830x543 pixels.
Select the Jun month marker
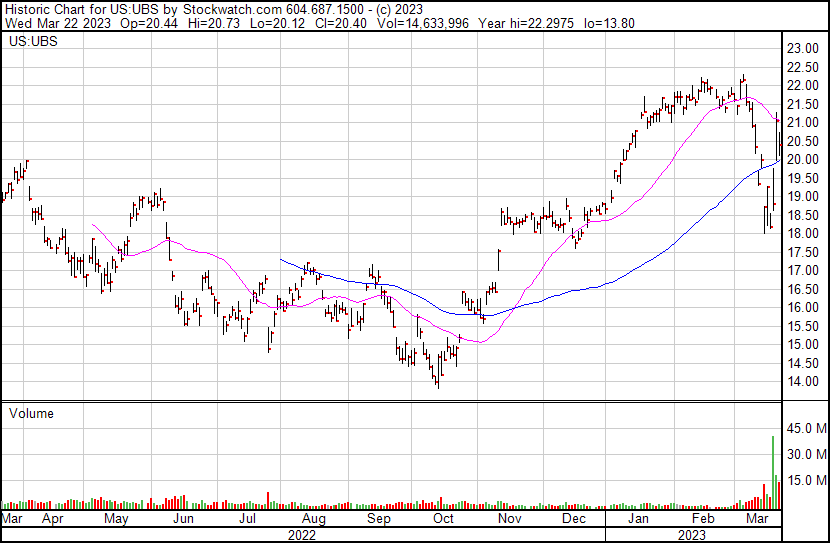(183, 520)
